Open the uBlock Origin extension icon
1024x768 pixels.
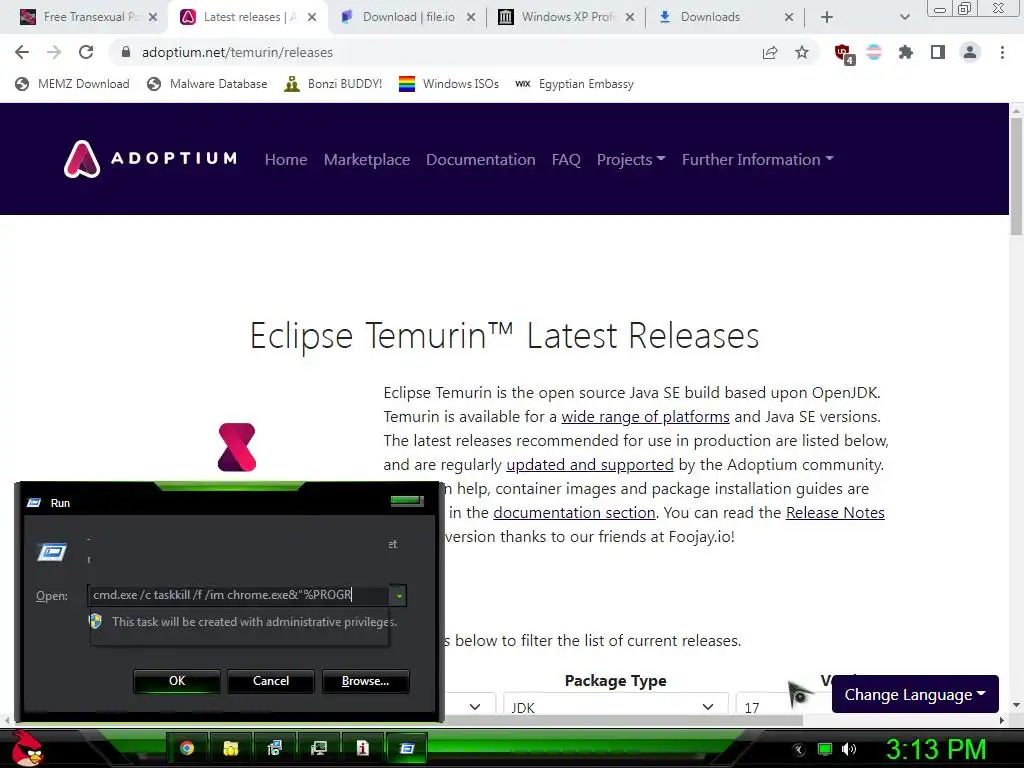coord(844,53)
